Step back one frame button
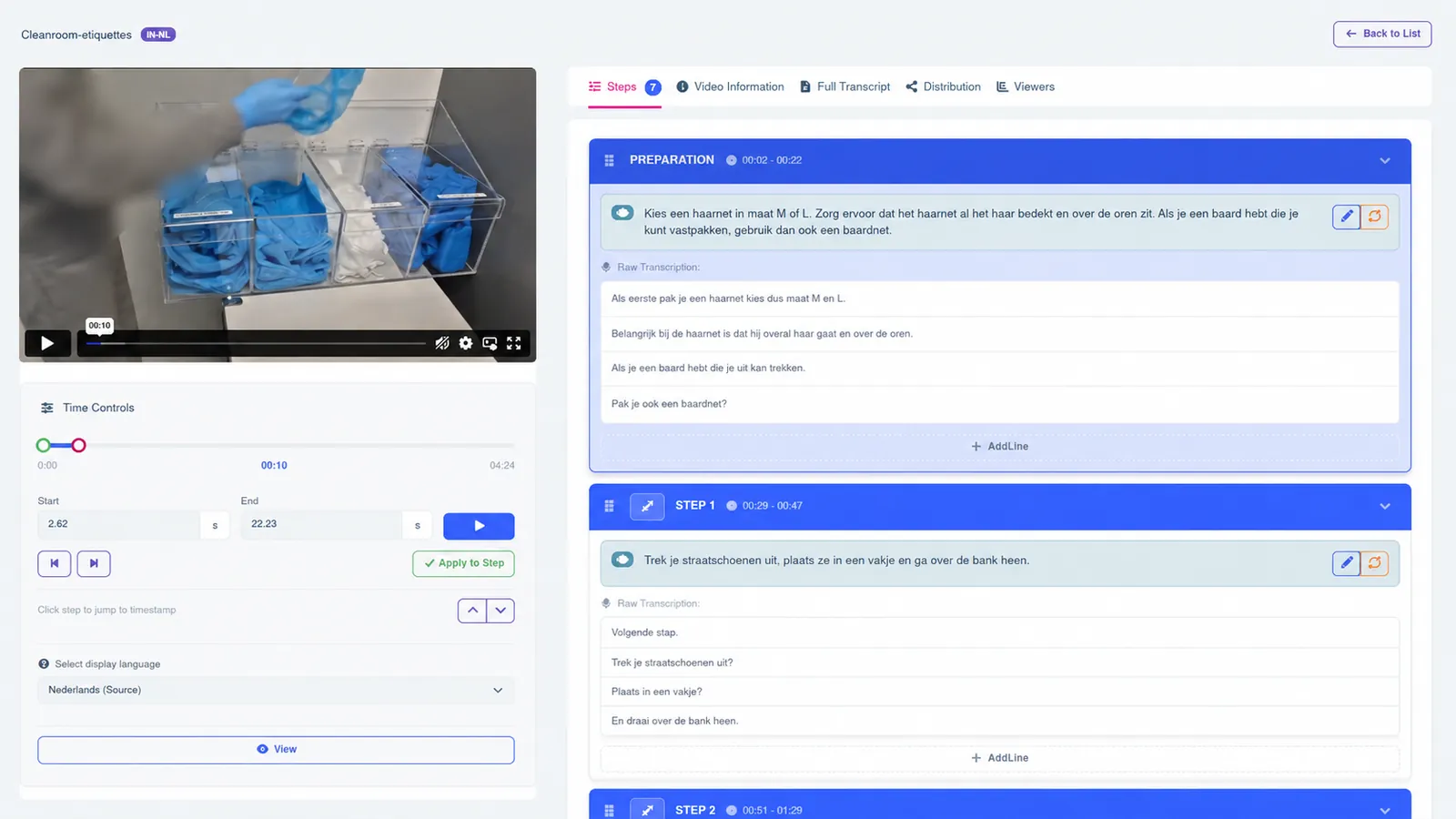This screenshot has height=819, width=1456. pyautogui.click(x=55, y=563)
